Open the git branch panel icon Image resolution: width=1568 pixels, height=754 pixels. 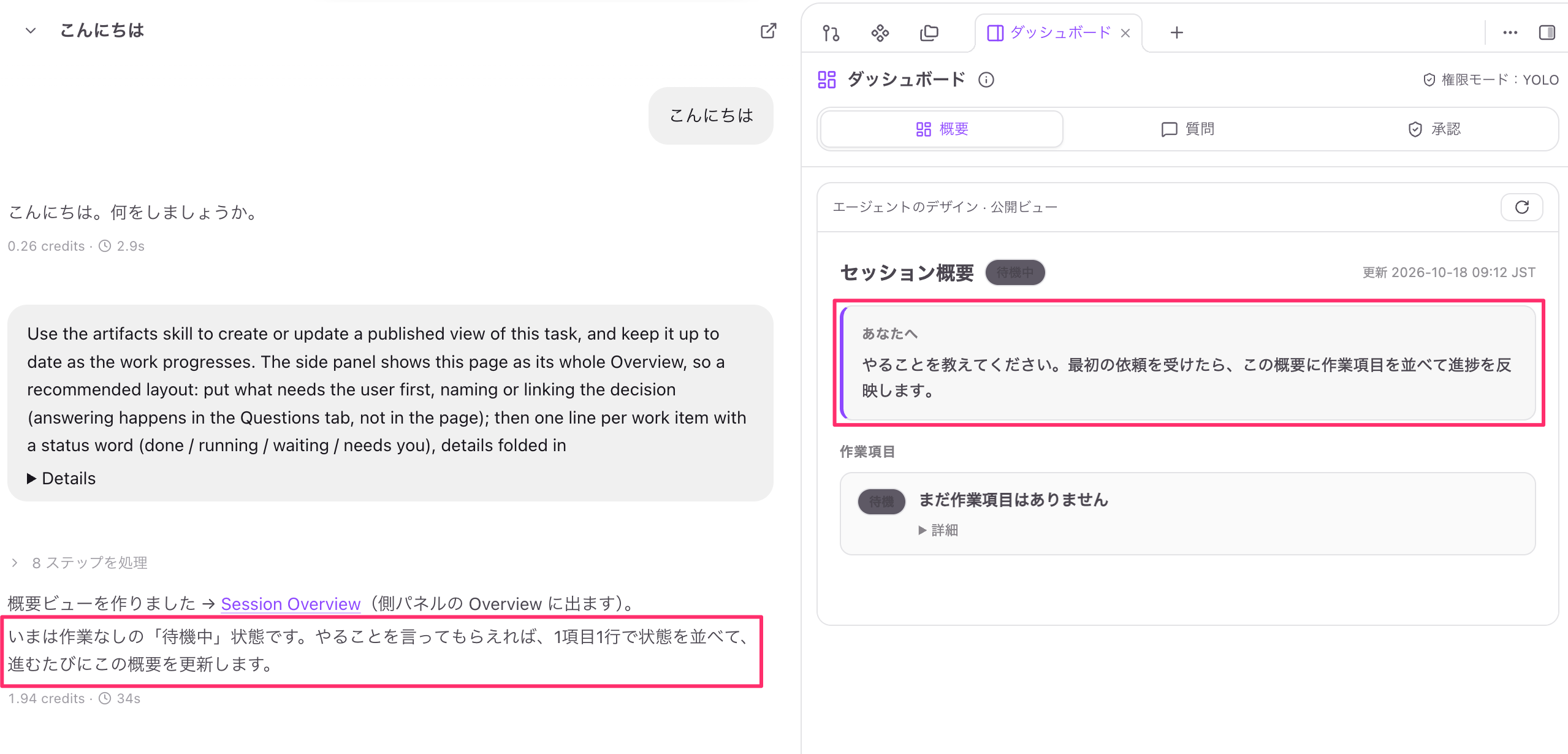[x=831, y=32]
